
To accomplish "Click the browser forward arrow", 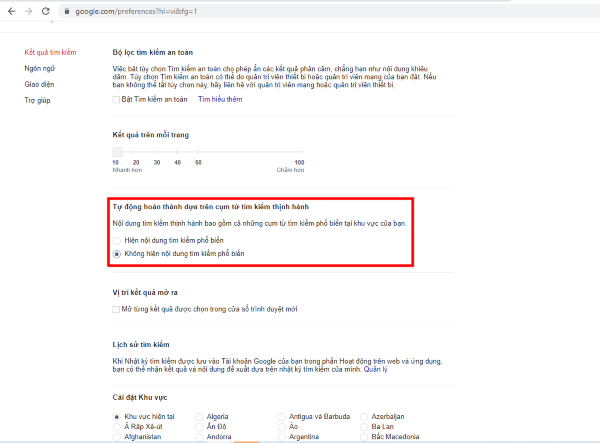I will coord(28,11).
